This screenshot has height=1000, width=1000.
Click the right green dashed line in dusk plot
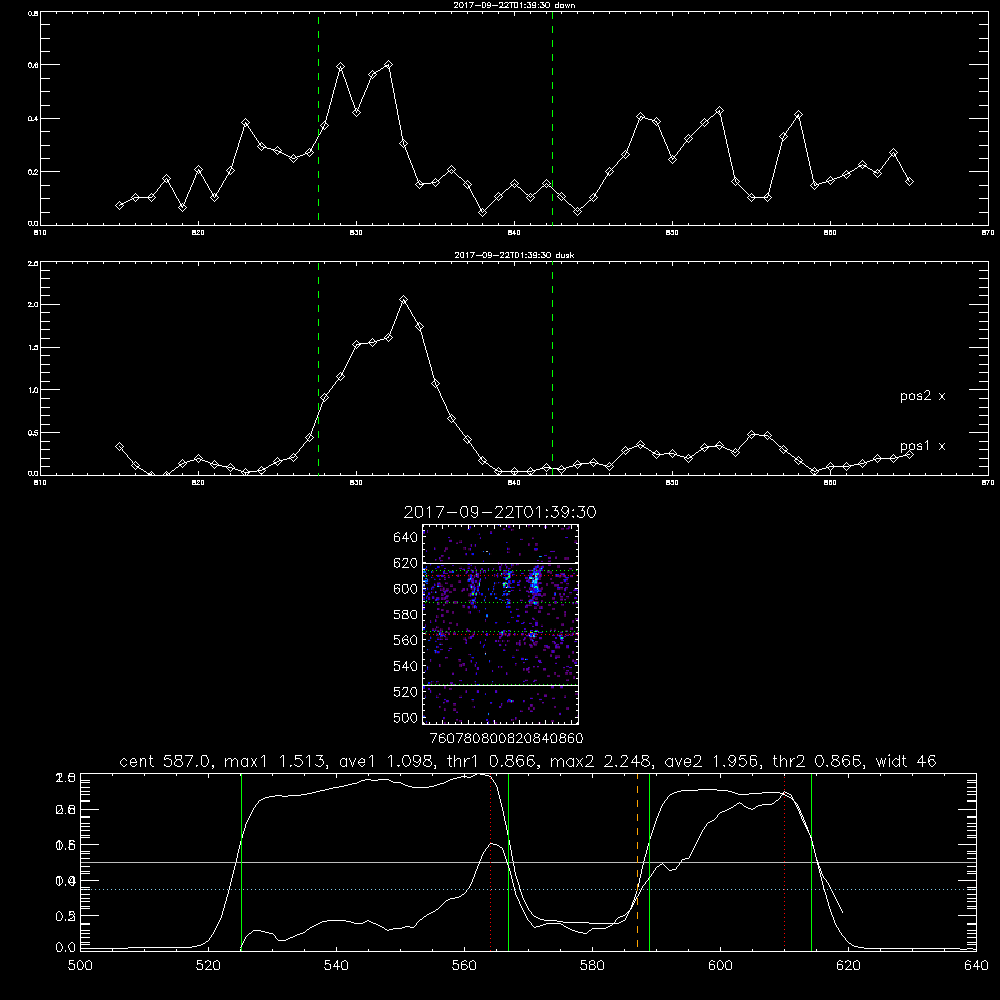click(552, 369)
